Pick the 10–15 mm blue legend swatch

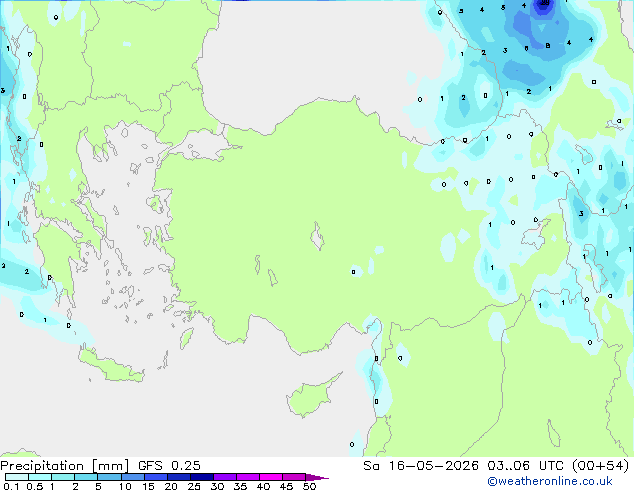[x=133, y=477]
